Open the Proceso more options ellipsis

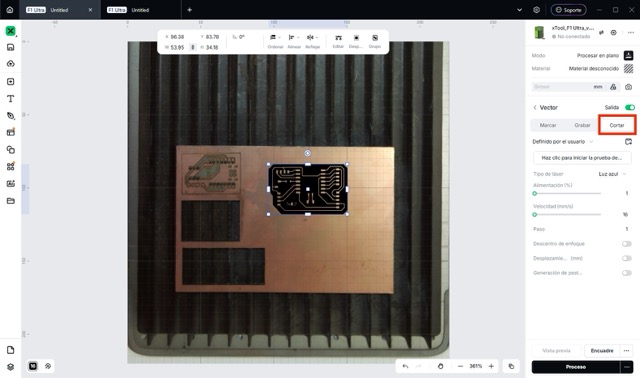(x=627, y=367)
